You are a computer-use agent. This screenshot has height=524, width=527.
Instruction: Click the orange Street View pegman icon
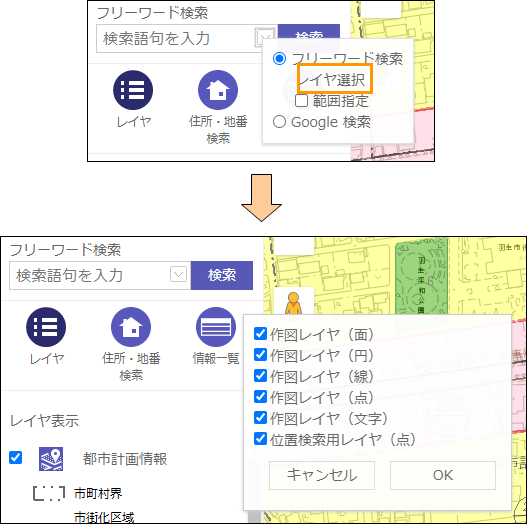click(x=293, y=304)
